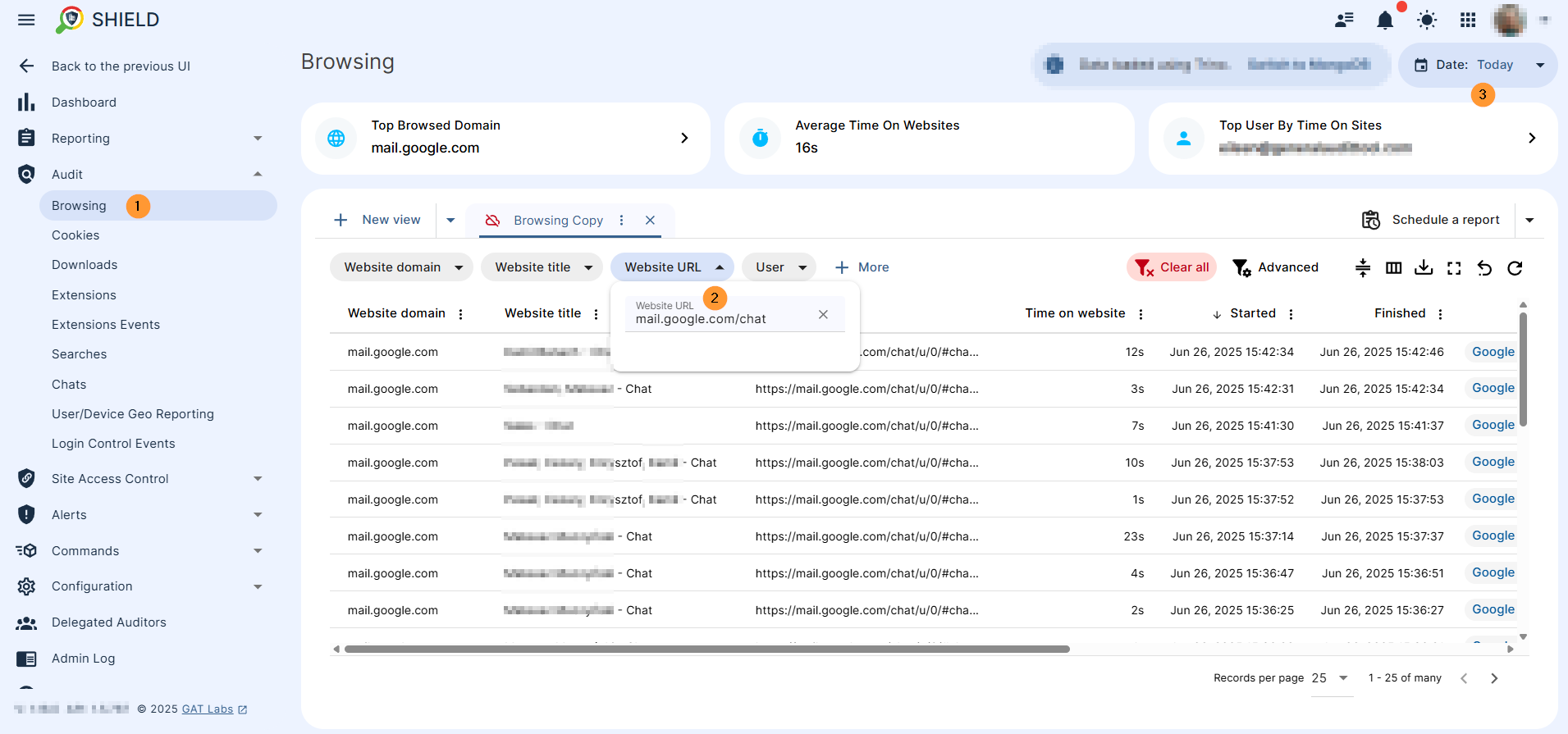
Task: Open the Searches audit page
Action: tap(79, 354)
